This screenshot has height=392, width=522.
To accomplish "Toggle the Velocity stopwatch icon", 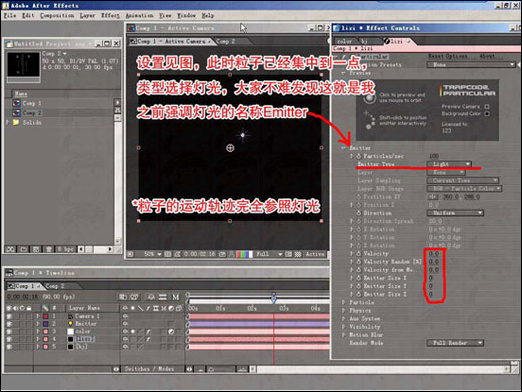I will tap(359, 254).
